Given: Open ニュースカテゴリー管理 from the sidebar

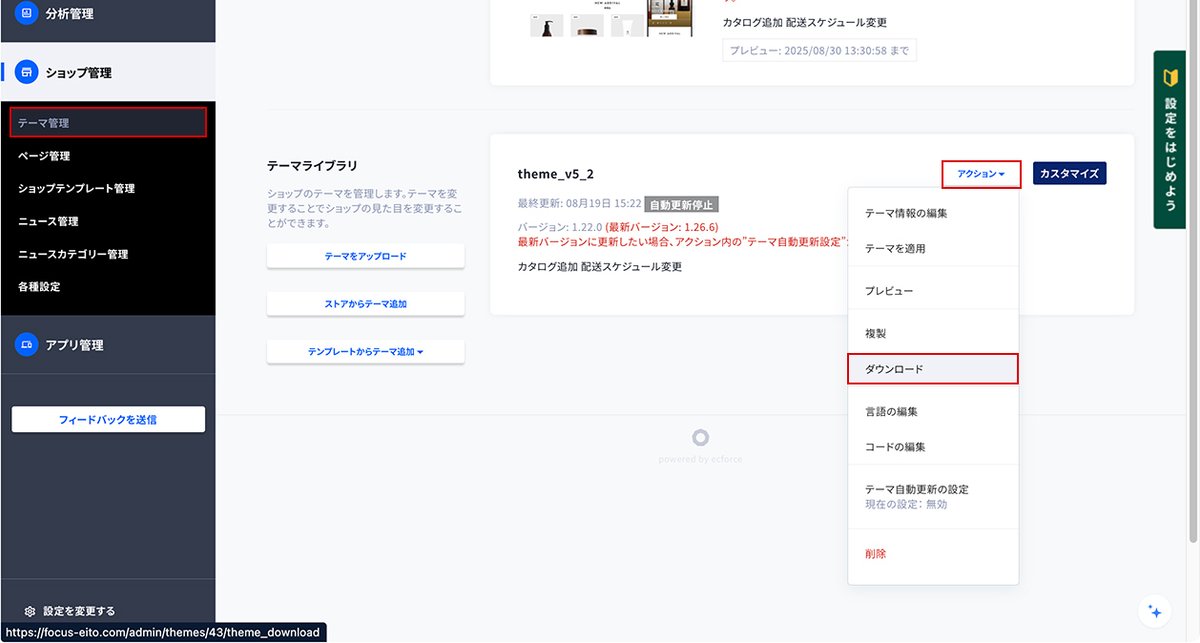Looking at the screenshot, I should 72,254.
